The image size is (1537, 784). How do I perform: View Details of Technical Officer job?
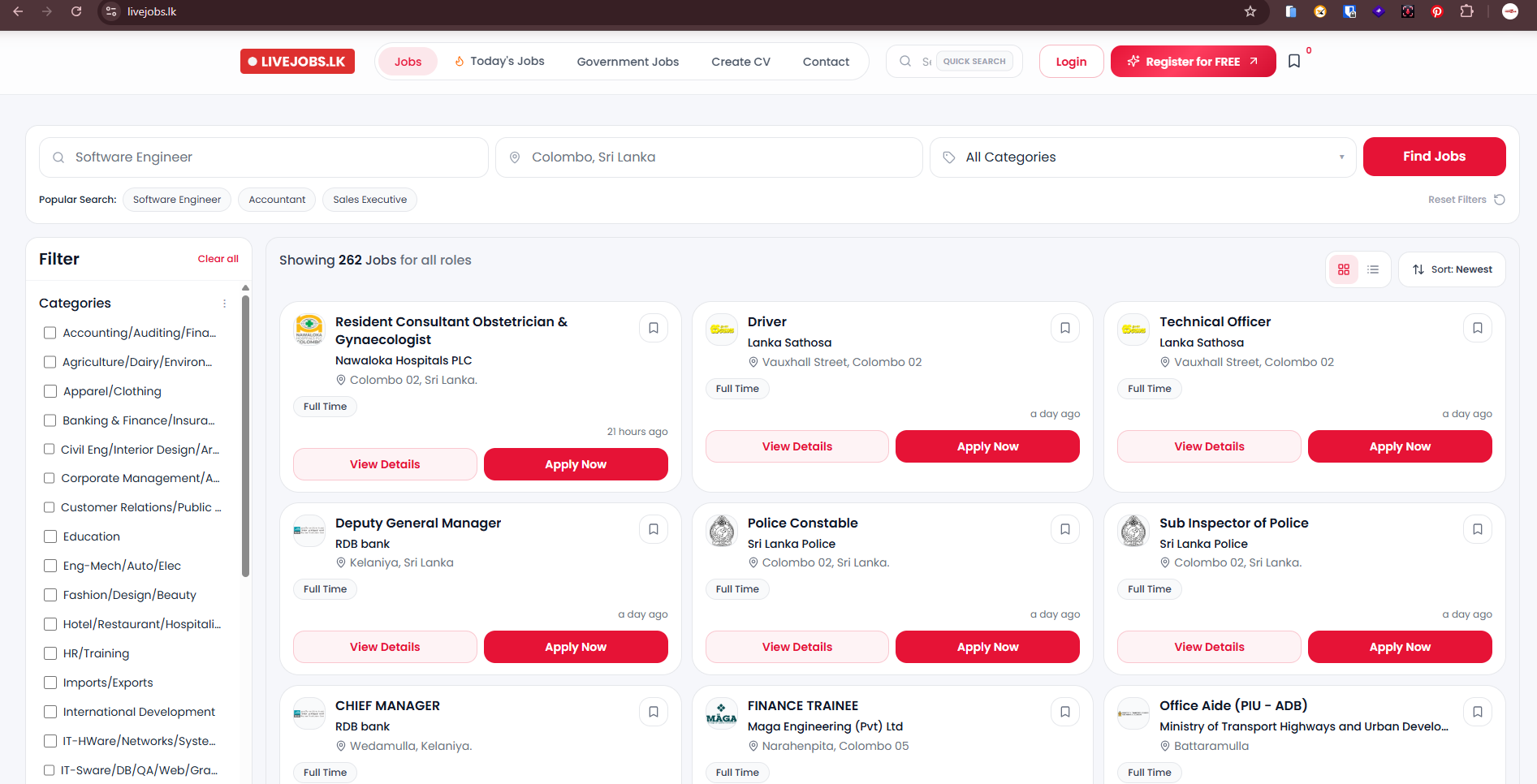tap(1209, 446)
